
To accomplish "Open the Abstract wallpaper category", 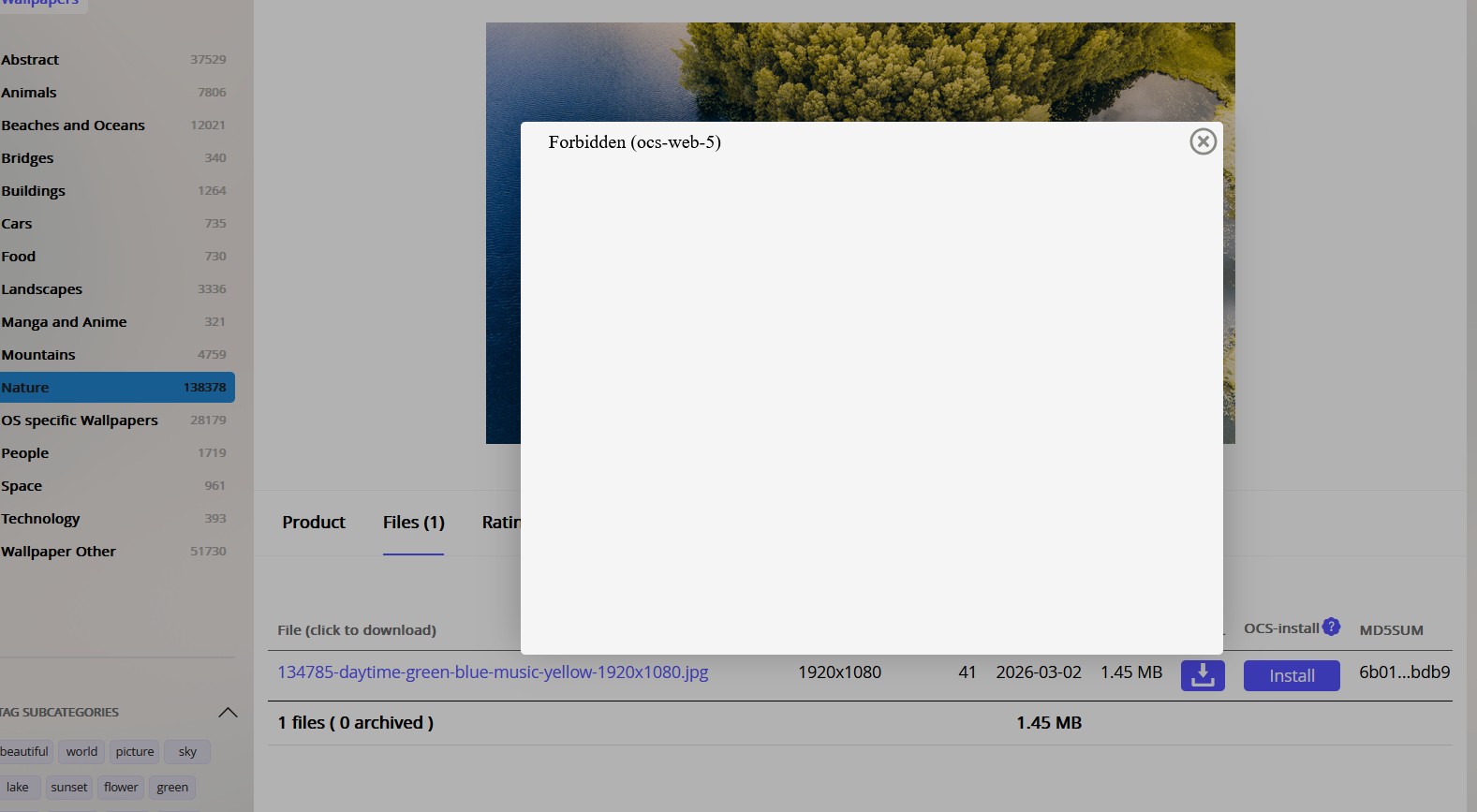I will 30,60.
